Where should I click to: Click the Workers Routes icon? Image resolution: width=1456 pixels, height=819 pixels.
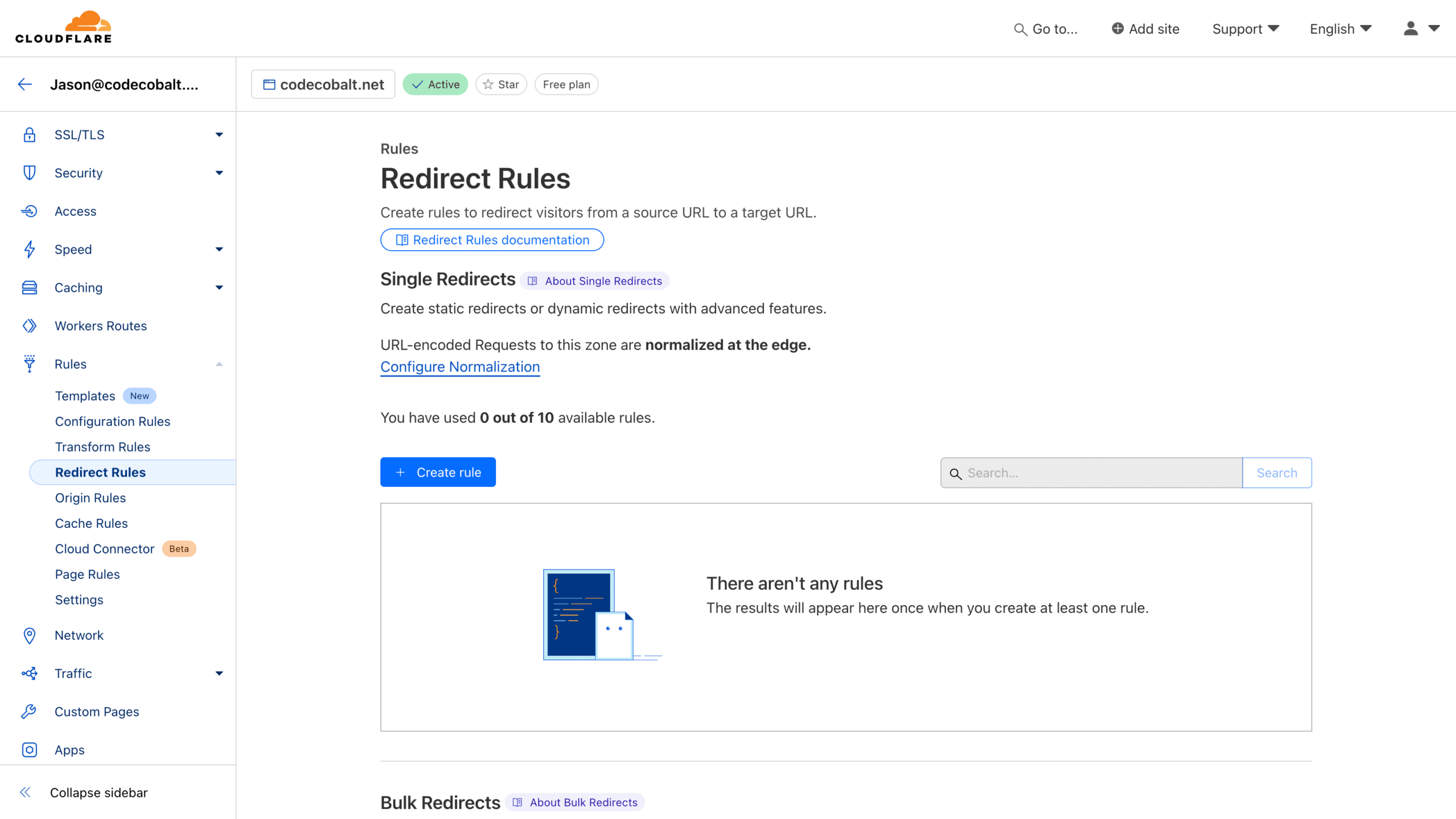[29, 325]
